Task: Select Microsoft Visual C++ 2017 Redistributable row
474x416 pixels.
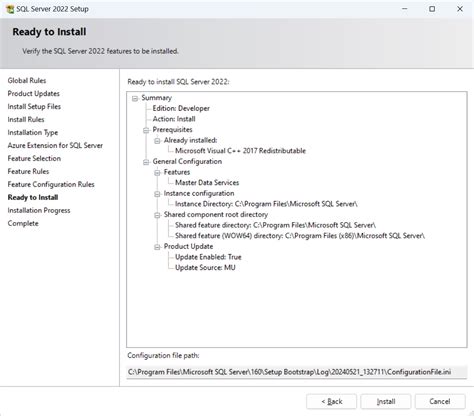Action: (240, 151)
